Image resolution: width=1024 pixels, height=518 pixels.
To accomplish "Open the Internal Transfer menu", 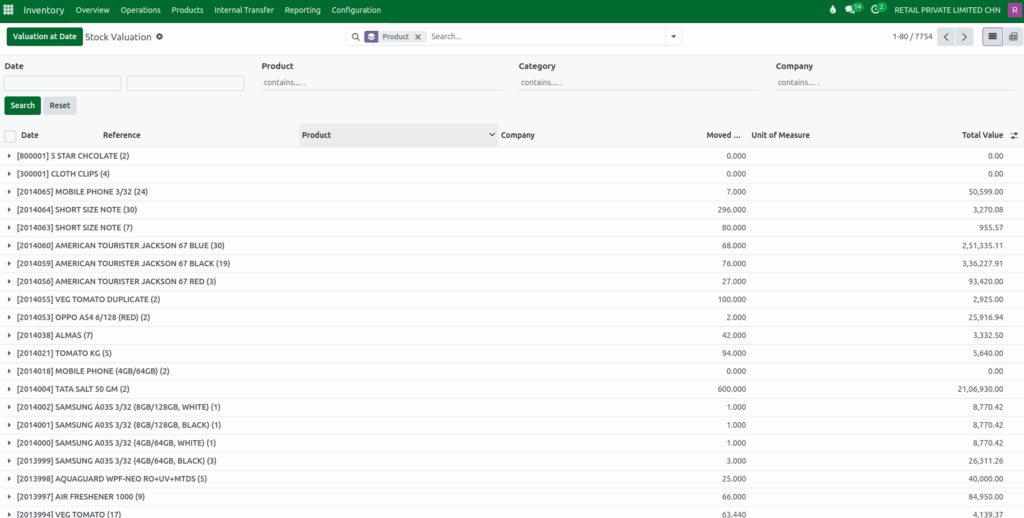I will click(x=244, y=10).
